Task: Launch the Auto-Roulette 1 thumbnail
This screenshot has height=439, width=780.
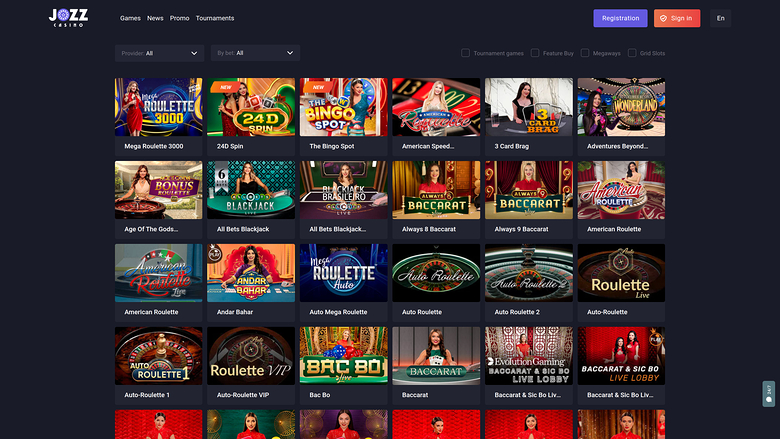Action: tap(159, 356)
